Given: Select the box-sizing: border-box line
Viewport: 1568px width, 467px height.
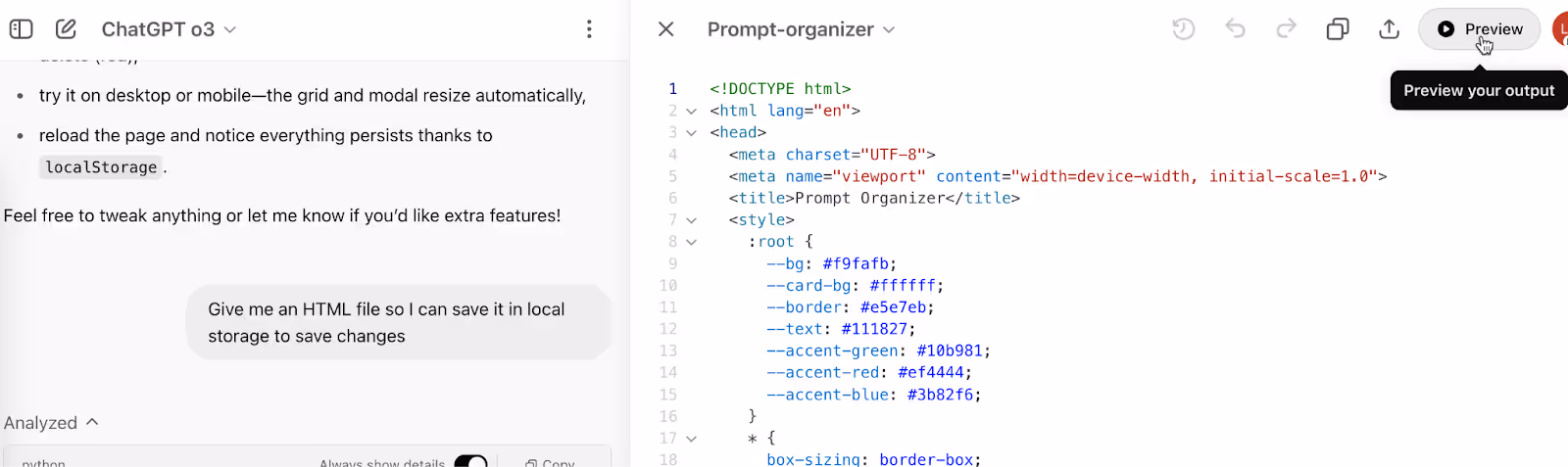Looking at the screenshot, I should 873,459.
